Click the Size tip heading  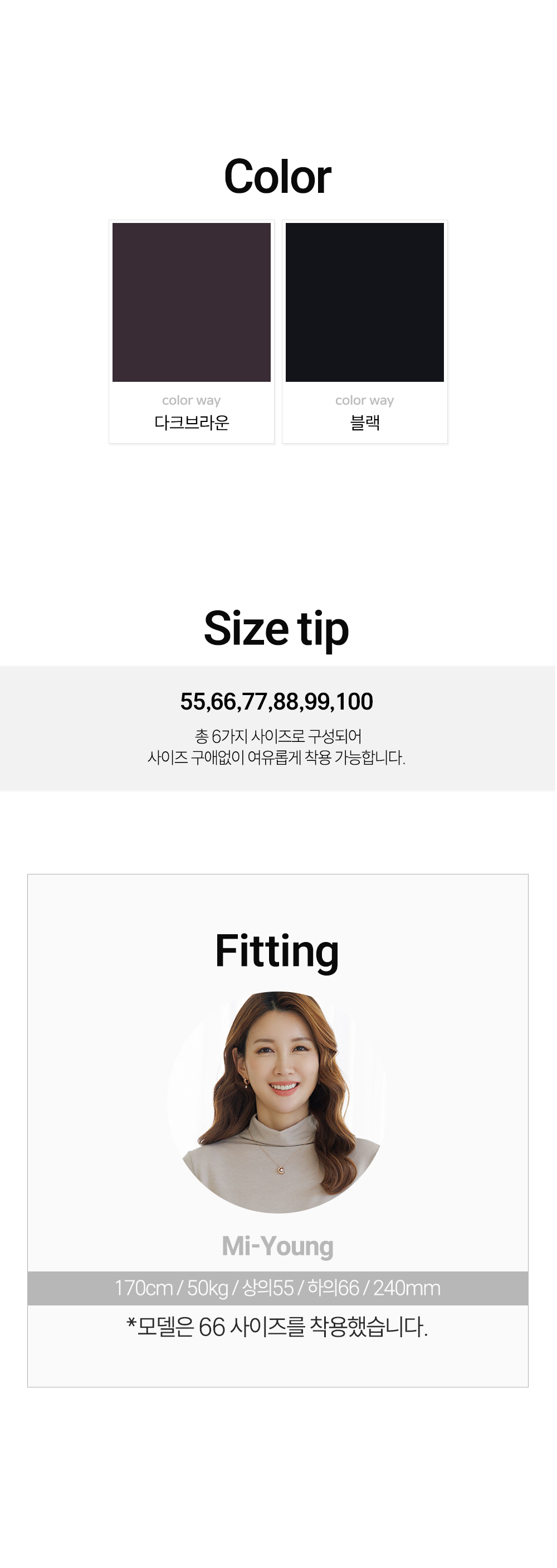277,629
